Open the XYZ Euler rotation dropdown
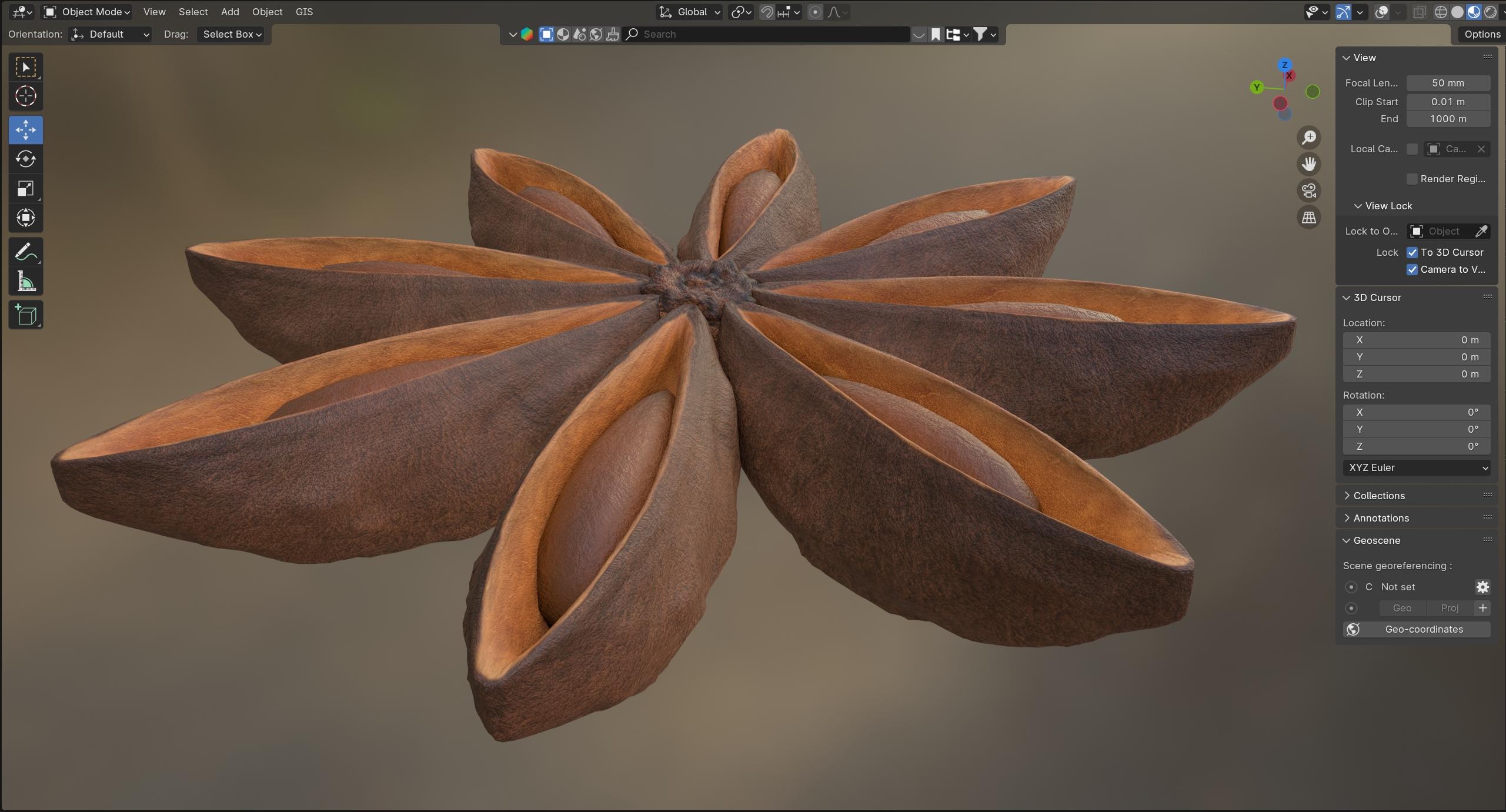This screenshot has height=812, width=1506. tap(1416, 467)
